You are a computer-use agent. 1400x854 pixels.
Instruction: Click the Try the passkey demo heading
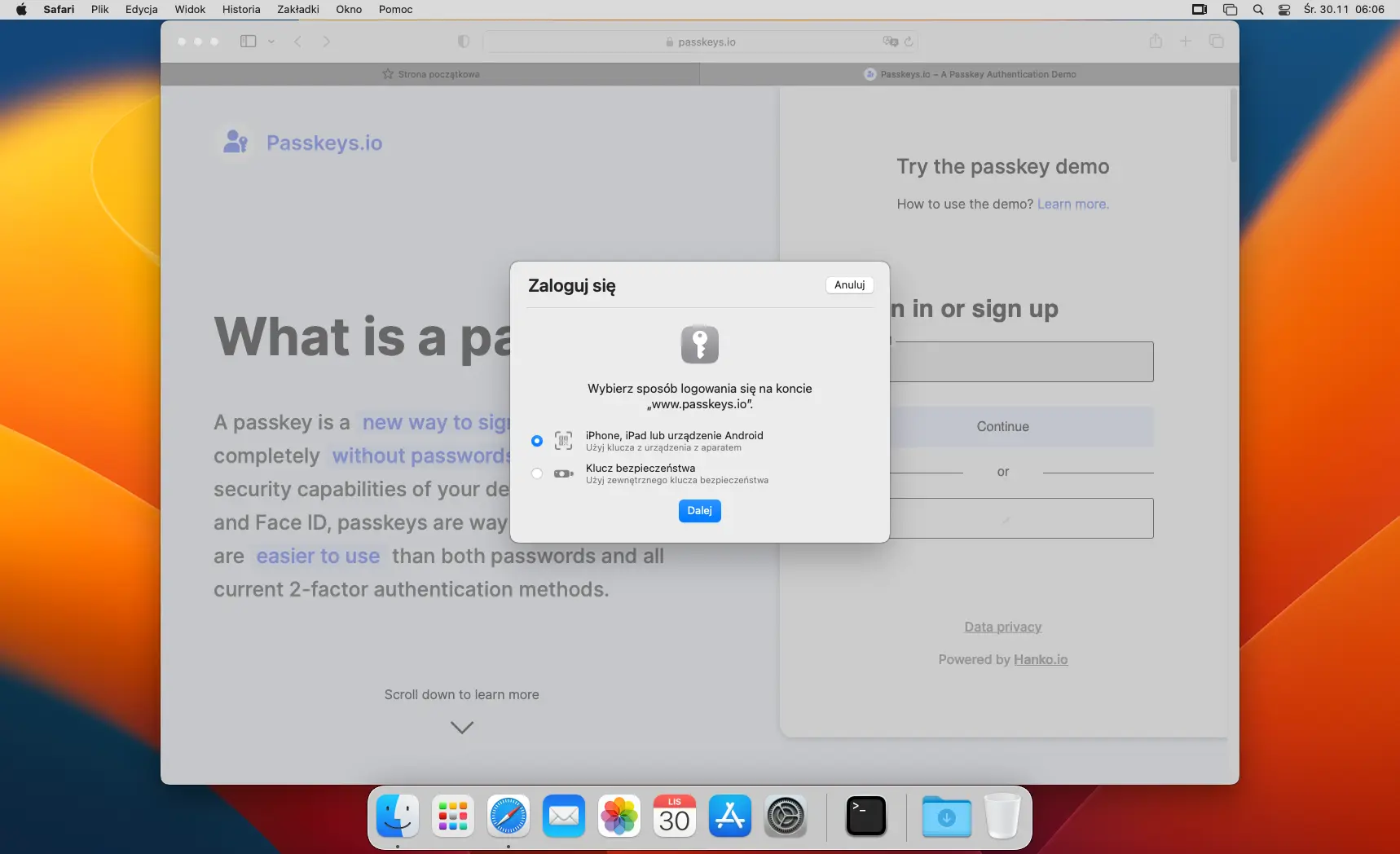(x=1003, y=166)
